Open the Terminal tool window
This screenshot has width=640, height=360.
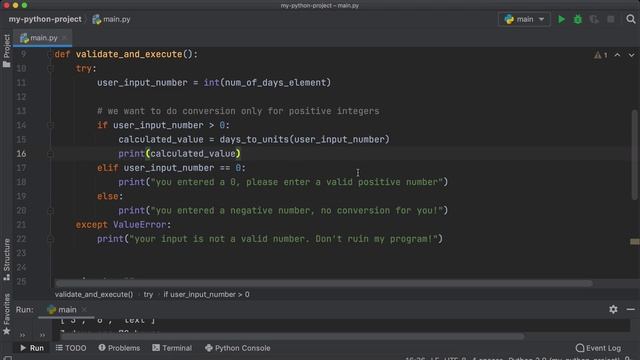(x=172, y=348)
